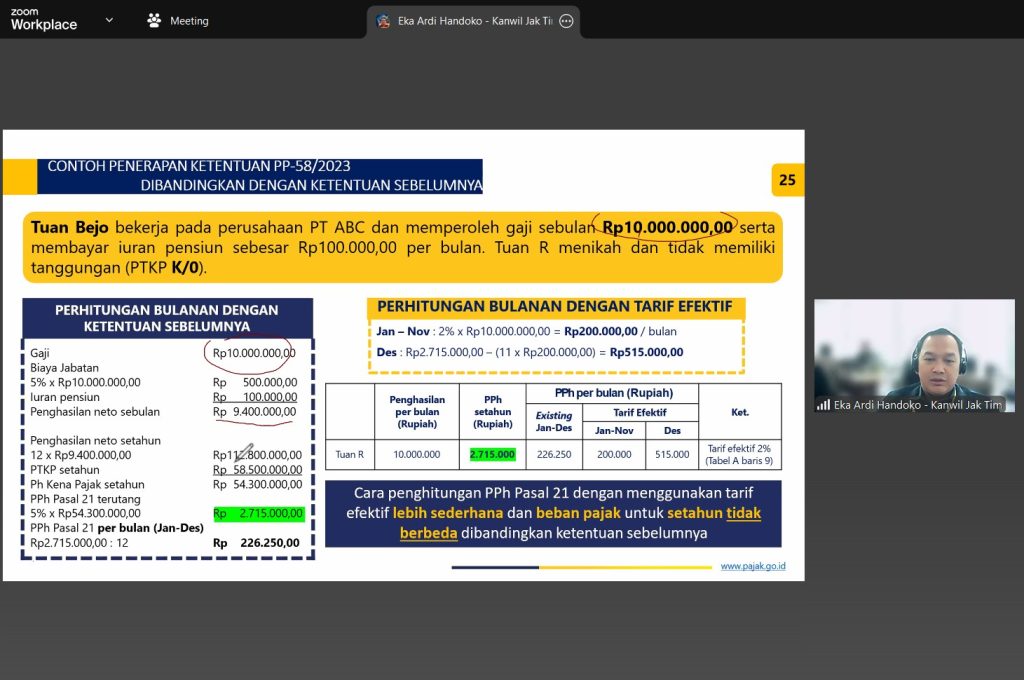Open the three-dot more options on the tab
Screen dimensions: 1024x680
coord(566,21)
